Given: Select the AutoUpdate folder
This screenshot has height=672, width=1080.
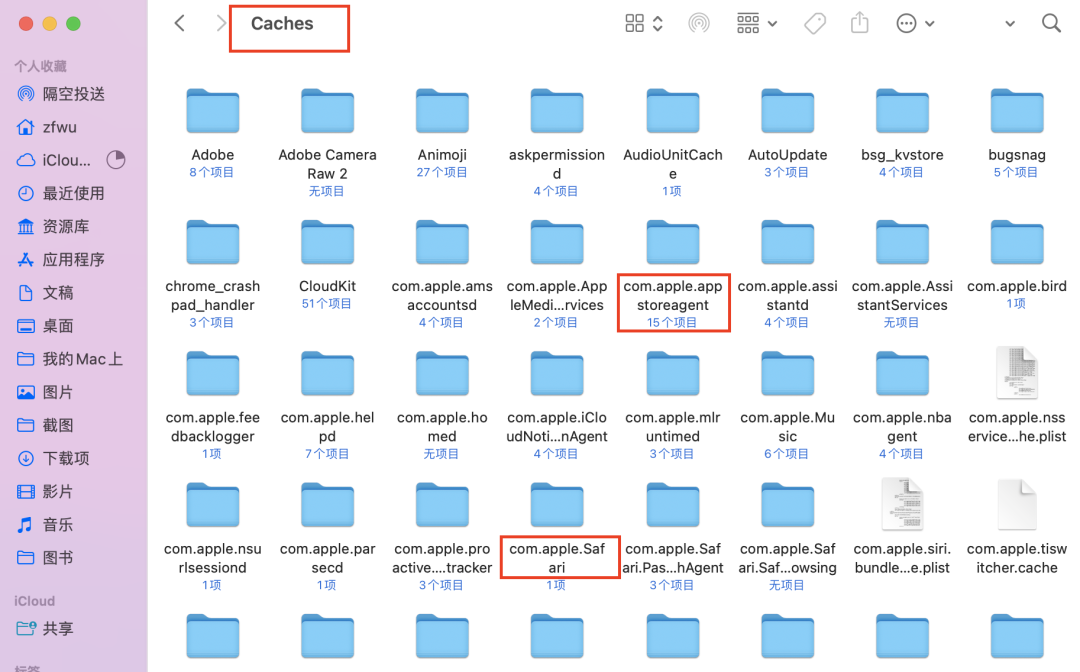Looking at the screenshot, I should pos(787,110).
